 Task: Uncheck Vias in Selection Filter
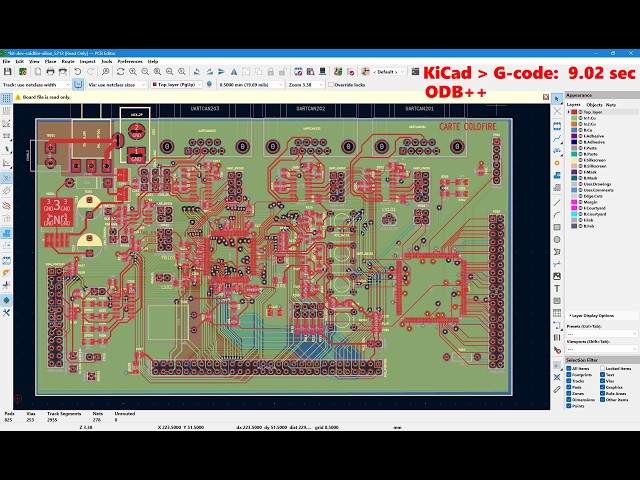[602, 381]
